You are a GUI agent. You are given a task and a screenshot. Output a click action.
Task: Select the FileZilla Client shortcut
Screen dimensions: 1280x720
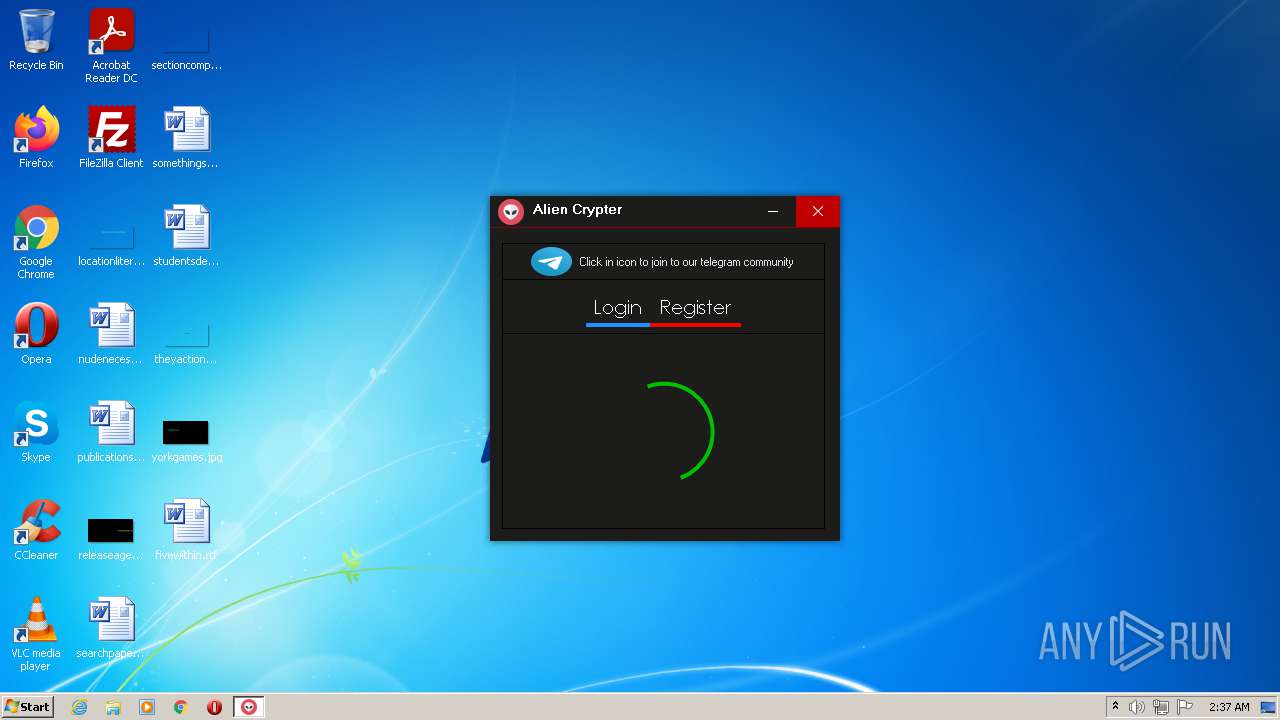point(111,138)
